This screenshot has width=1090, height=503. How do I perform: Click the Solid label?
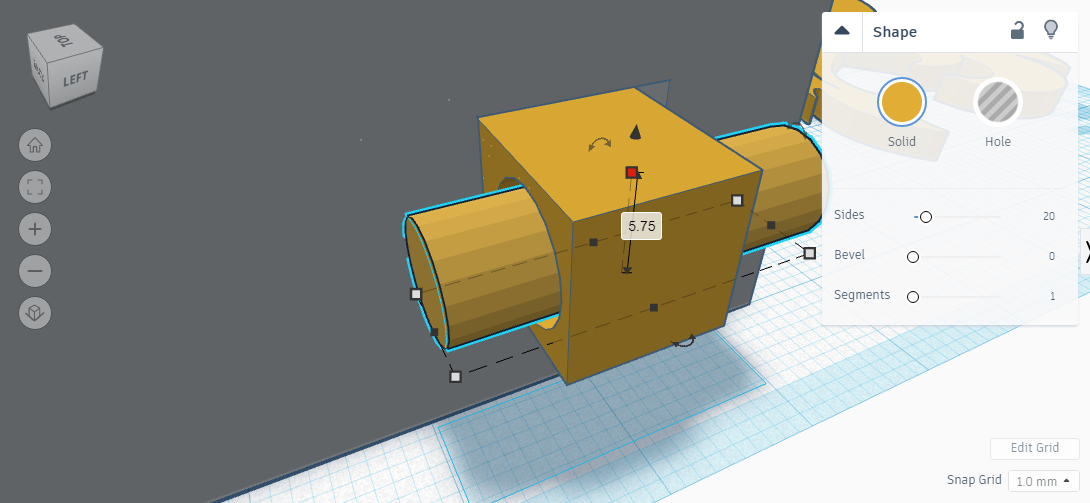[x=902, y=142]
